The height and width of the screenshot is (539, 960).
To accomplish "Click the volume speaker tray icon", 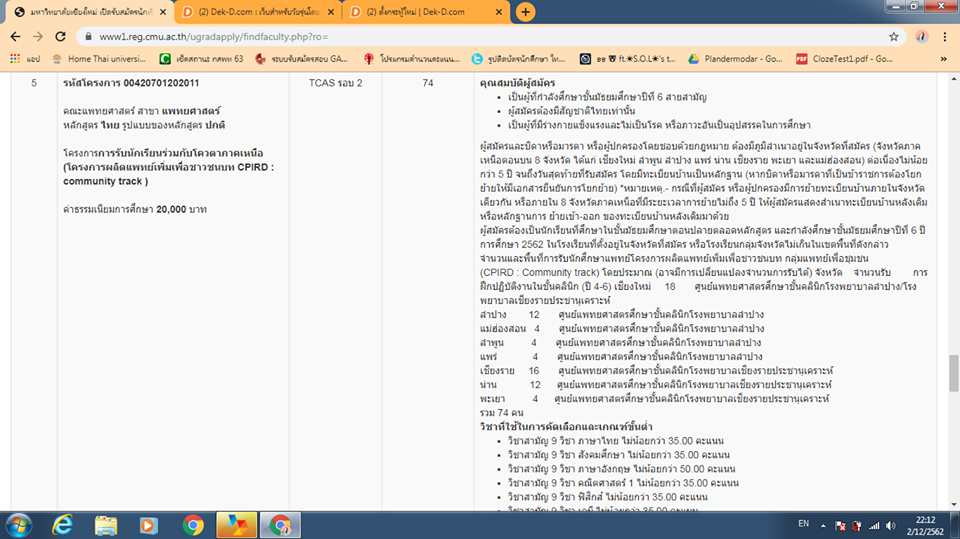I will click(891, 526).
